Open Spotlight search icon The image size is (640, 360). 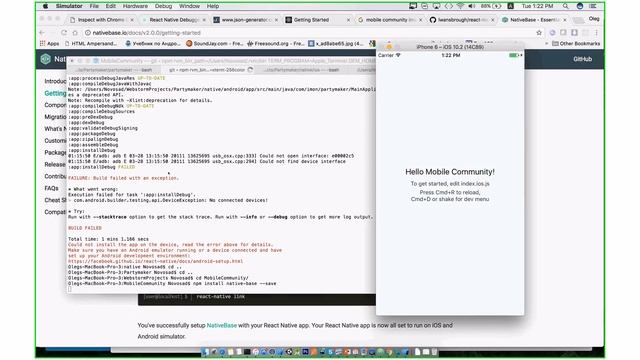click(x=565, y=6)
